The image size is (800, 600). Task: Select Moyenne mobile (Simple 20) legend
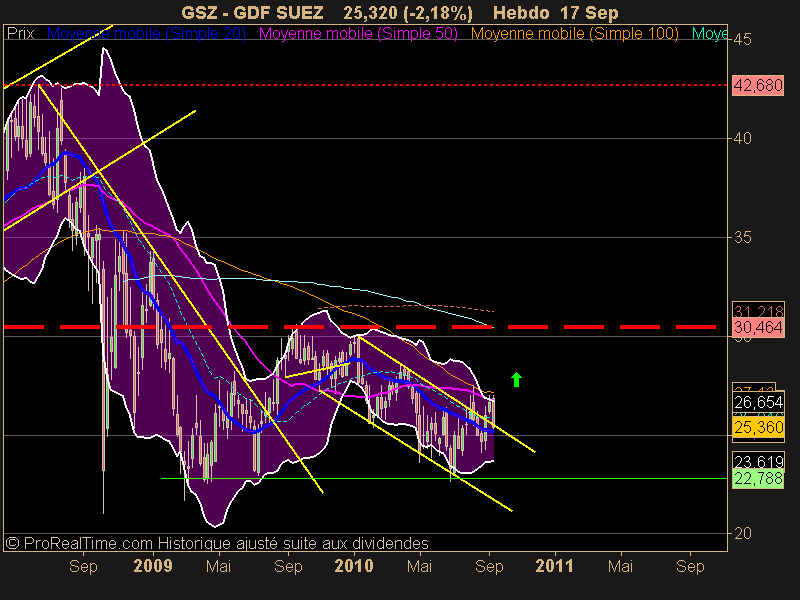[146, 34]
